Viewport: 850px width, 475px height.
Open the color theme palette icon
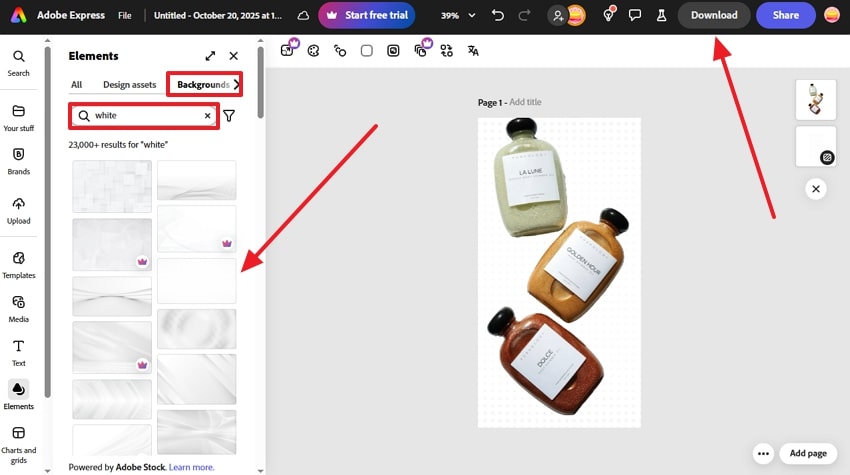[x=313, y=51]
